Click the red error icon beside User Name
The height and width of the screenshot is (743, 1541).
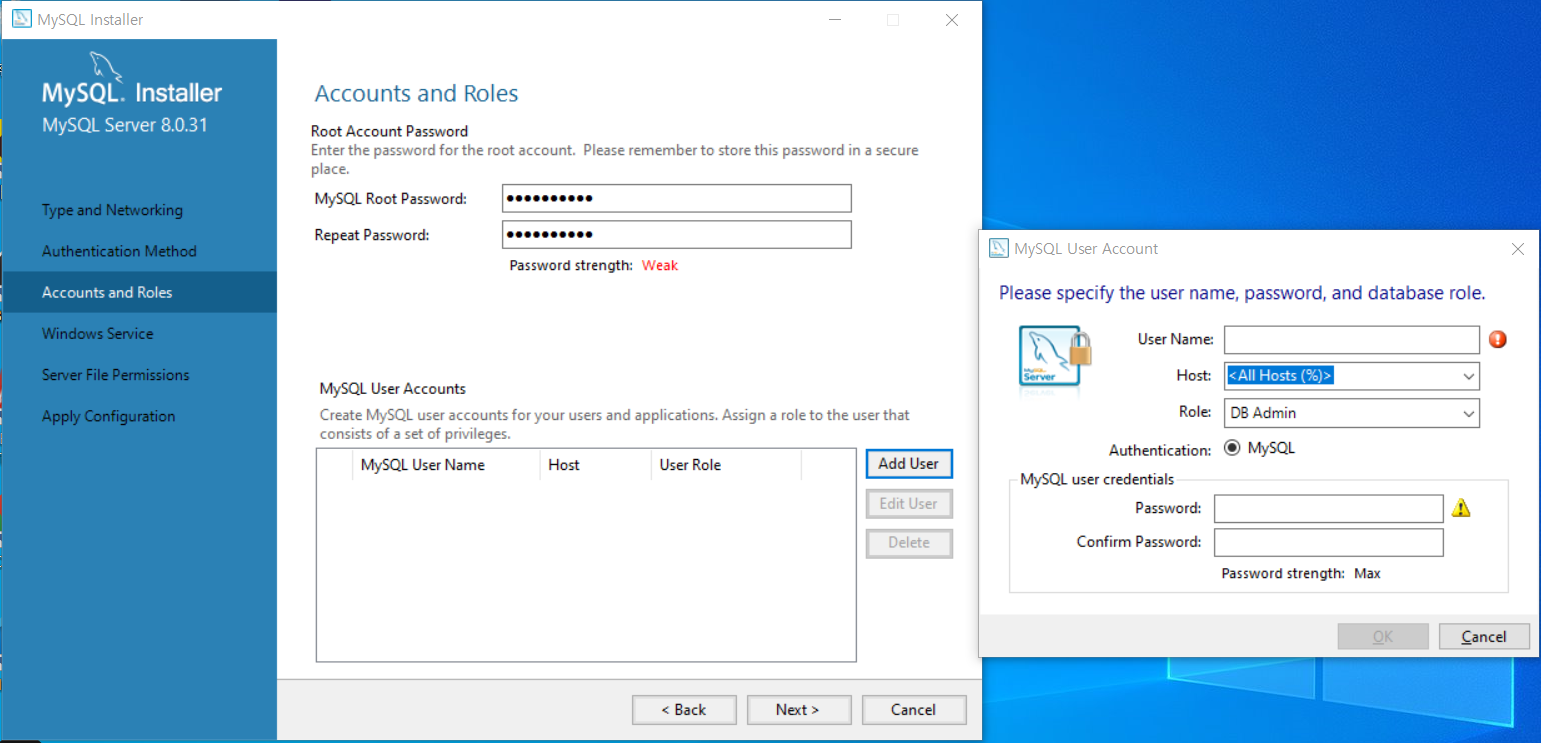pyautogui.click(x=1497, y=340)
